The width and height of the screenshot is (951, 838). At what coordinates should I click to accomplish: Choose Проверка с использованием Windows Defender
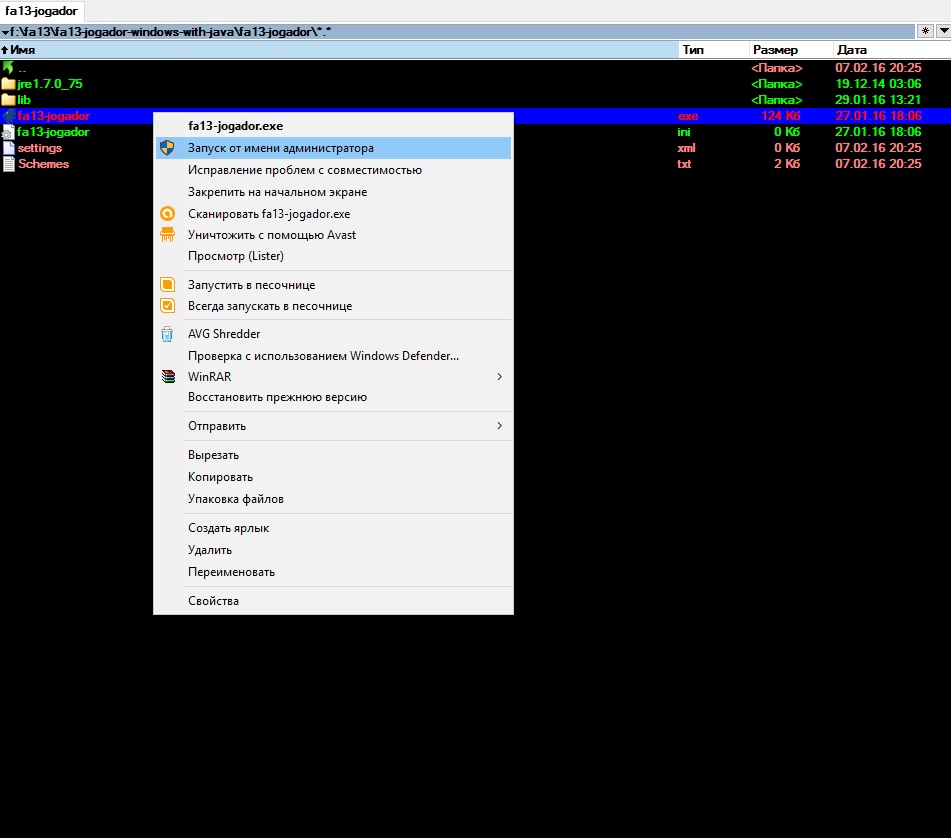click(333, 355)
